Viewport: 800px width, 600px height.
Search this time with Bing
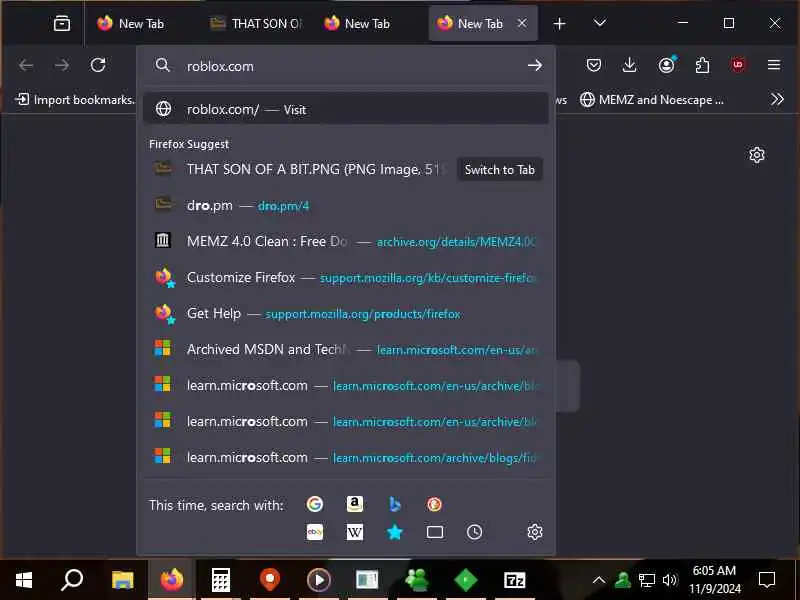coord(394,504)
